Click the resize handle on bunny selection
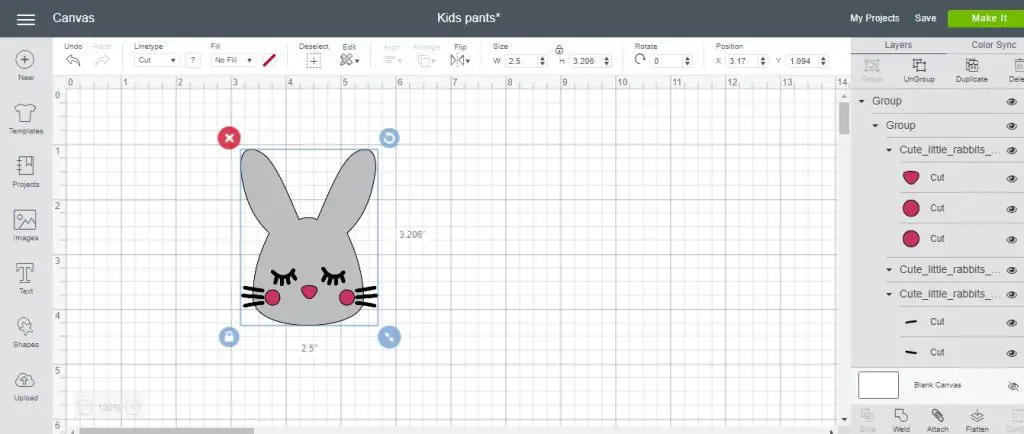 pos(389,337)
